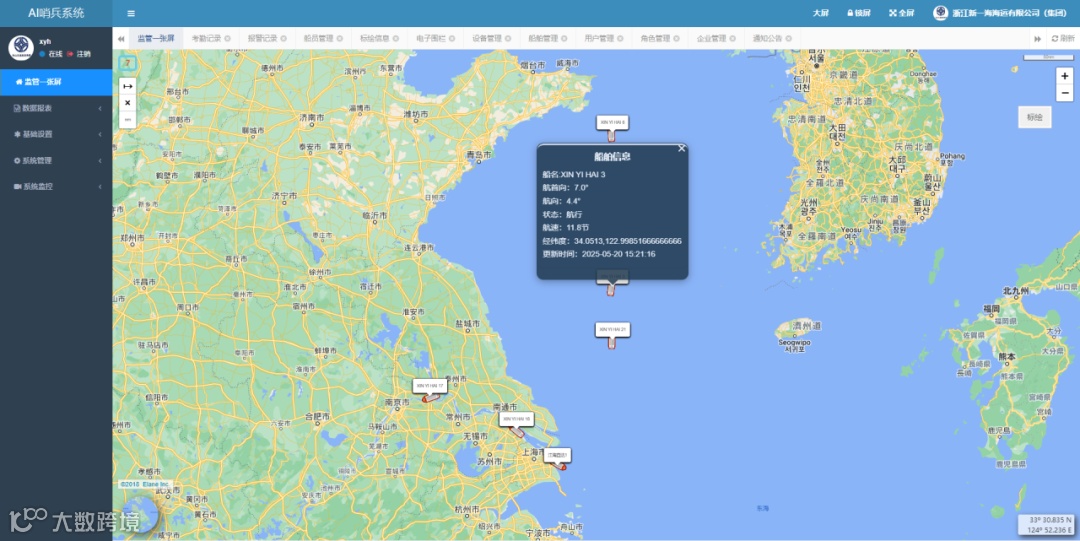Screen dimensions: 1080x541
Task: Expand the 系统监控 sidebar menu
Action: (x=56, y=187)
